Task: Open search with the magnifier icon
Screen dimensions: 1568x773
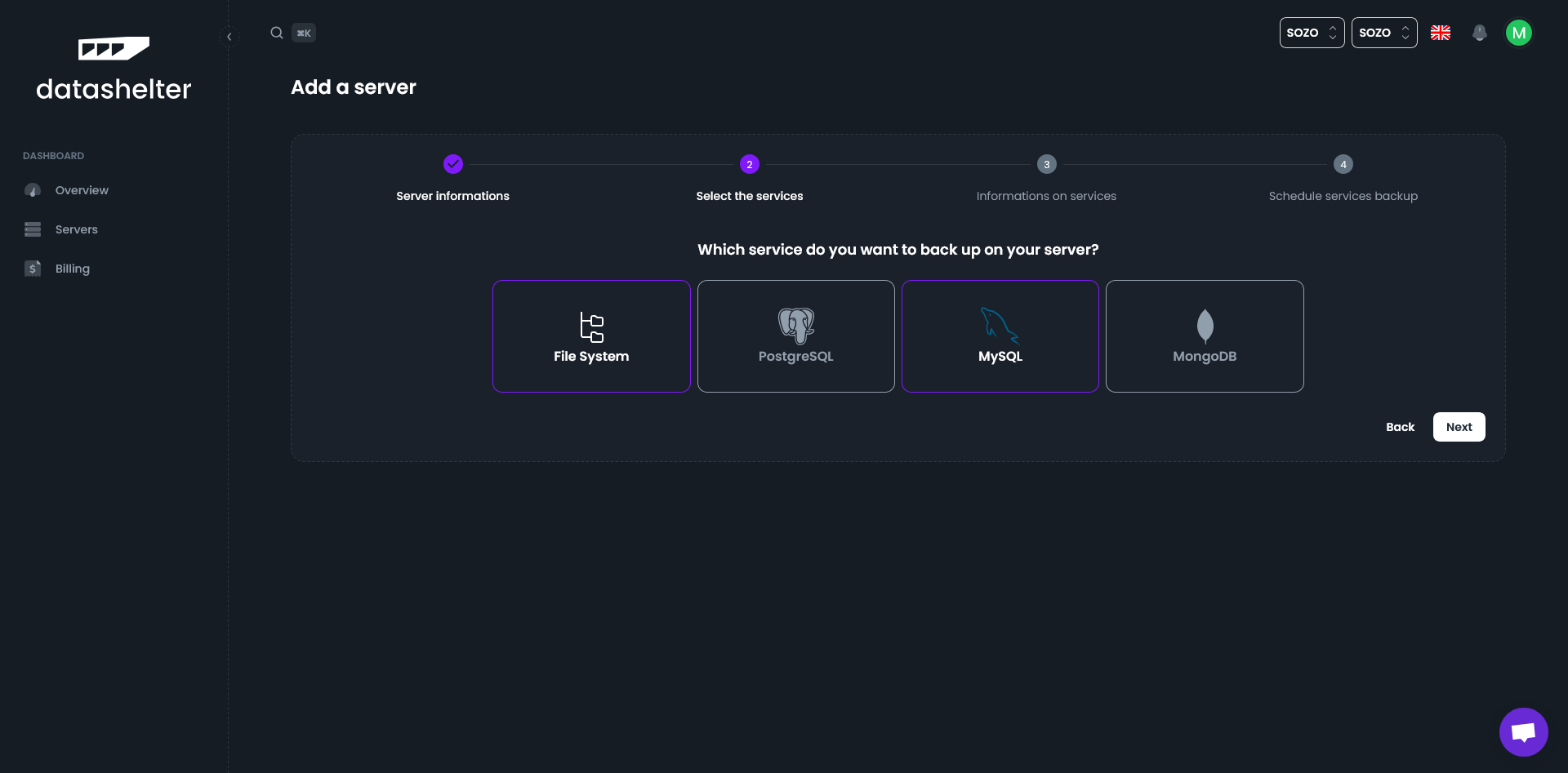Action: [x=277, y=33]
